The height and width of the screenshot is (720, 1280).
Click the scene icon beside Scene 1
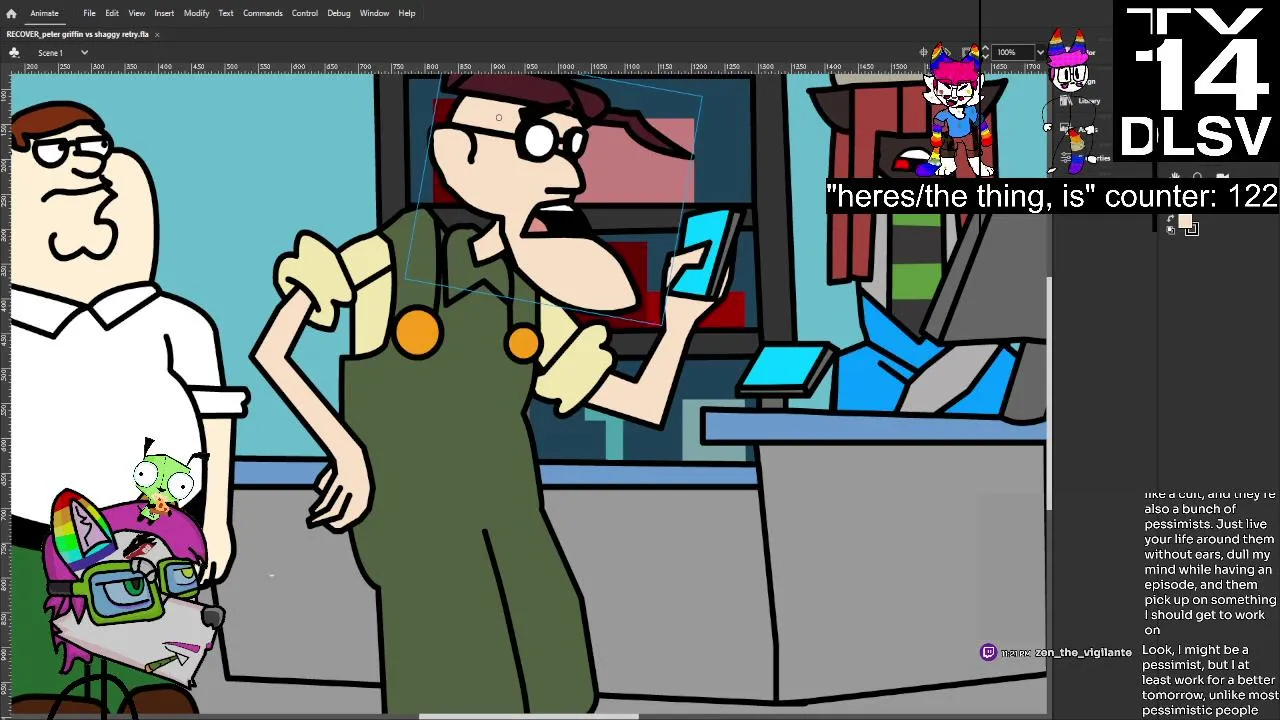(x=14, y=52)
